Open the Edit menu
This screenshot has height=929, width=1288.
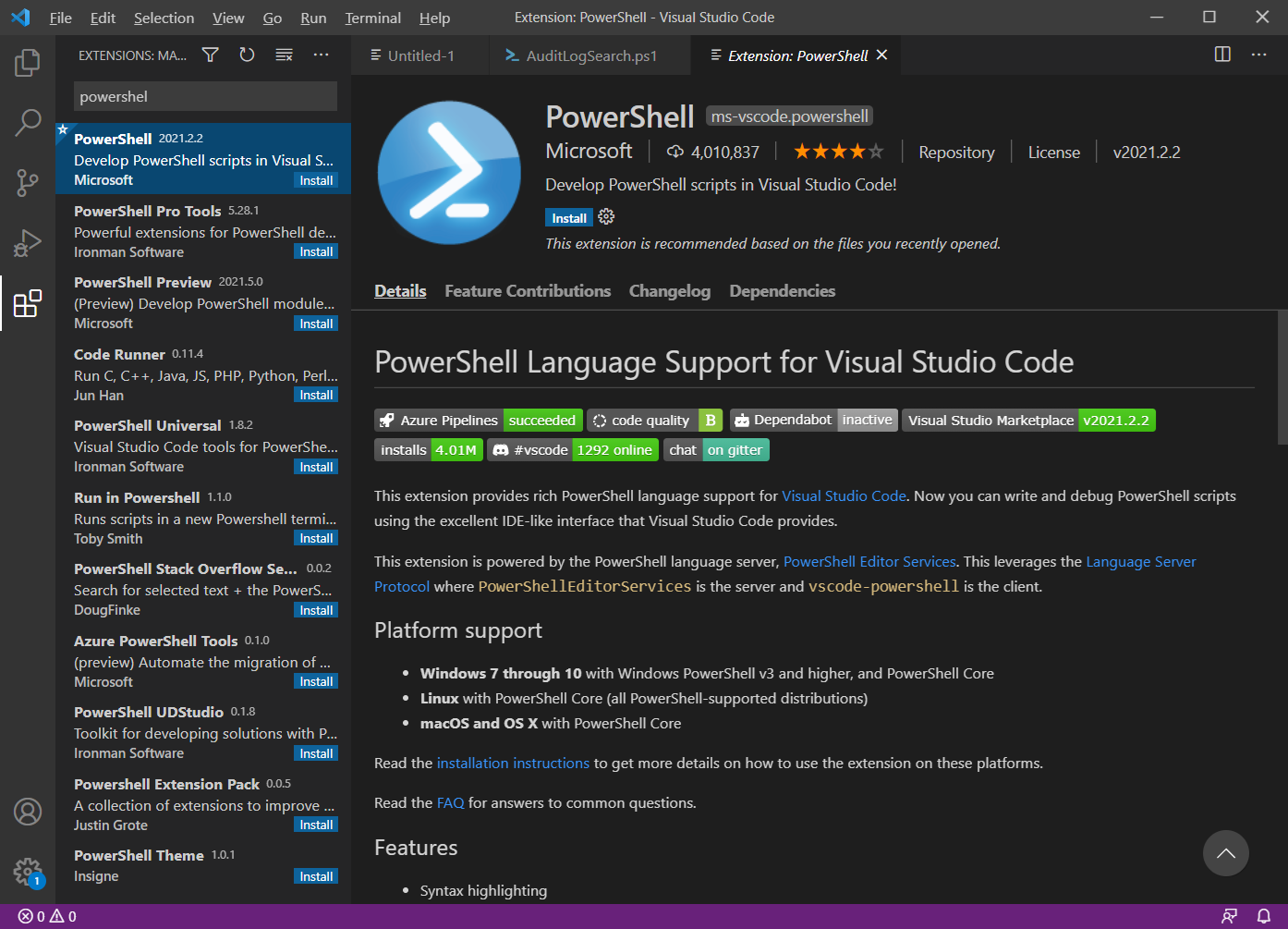[103, 18]
